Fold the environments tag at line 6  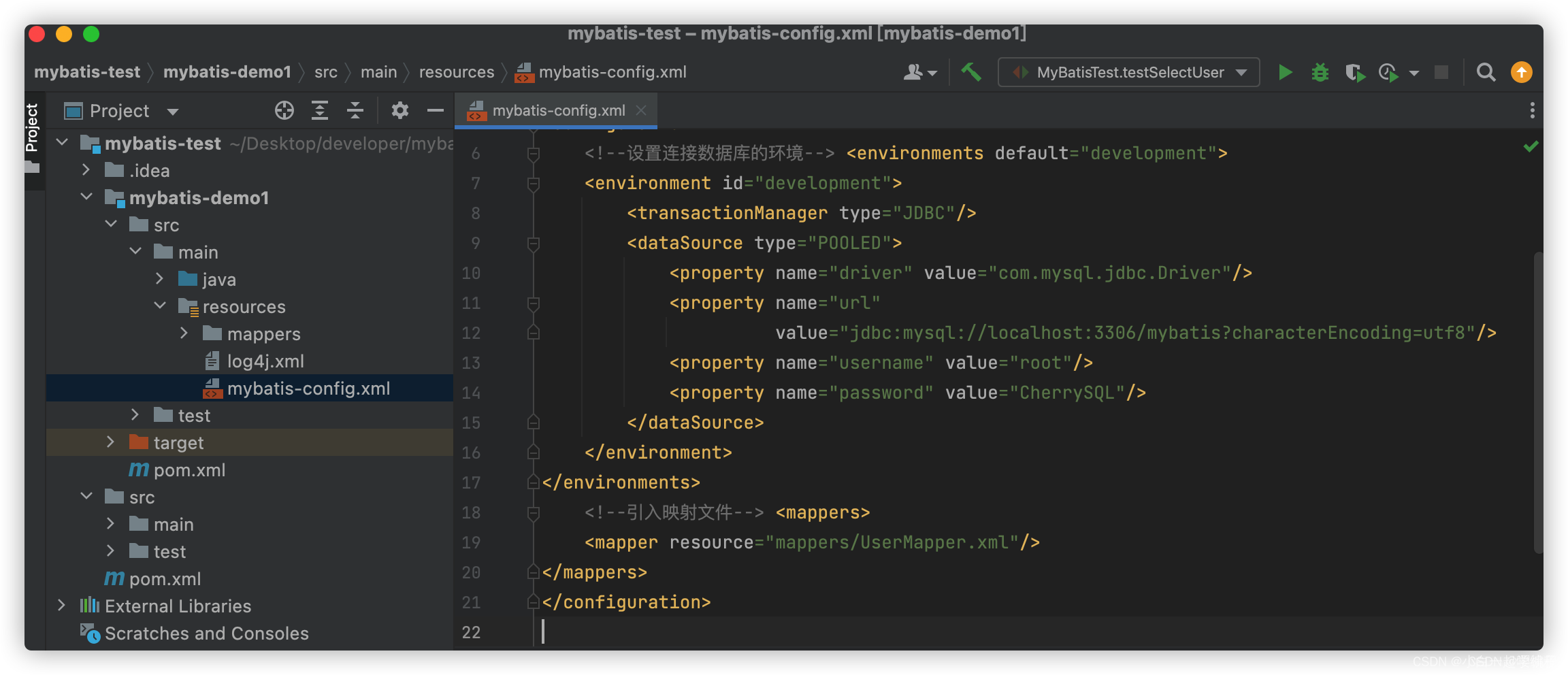[x=534, y=154]
